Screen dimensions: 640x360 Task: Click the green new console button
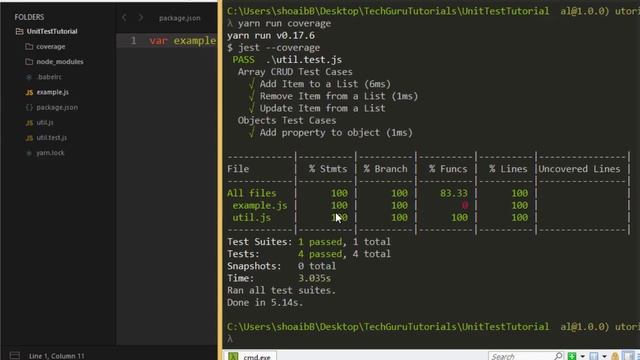coord(572,356)
